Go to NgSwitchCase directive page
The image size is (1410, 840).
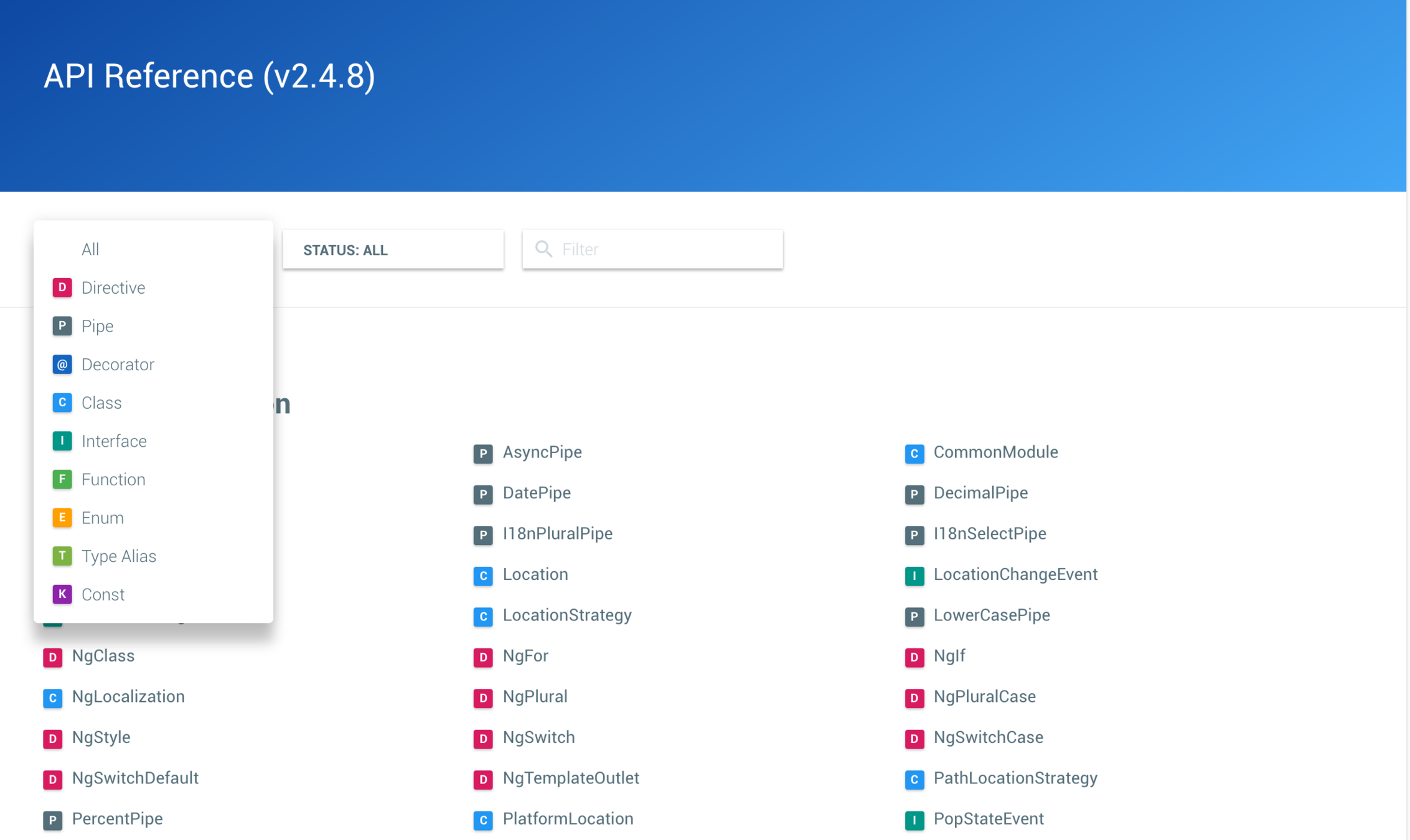[987, 737]
